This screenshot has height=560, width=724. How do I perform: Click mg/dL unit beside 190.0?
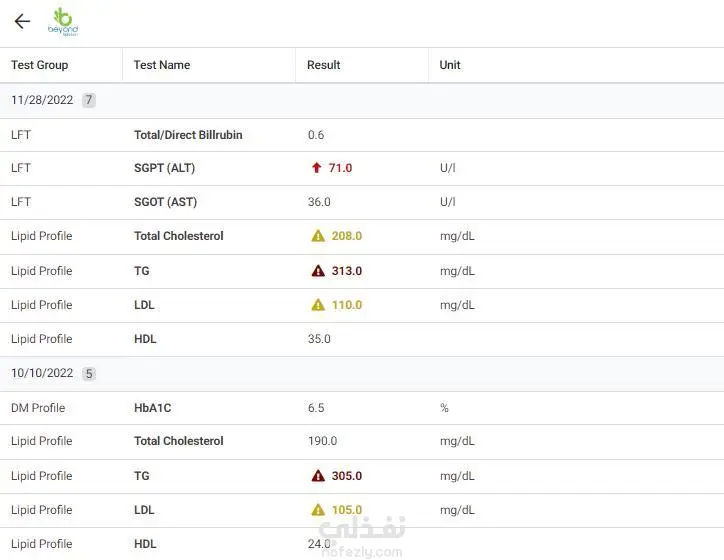457,441
